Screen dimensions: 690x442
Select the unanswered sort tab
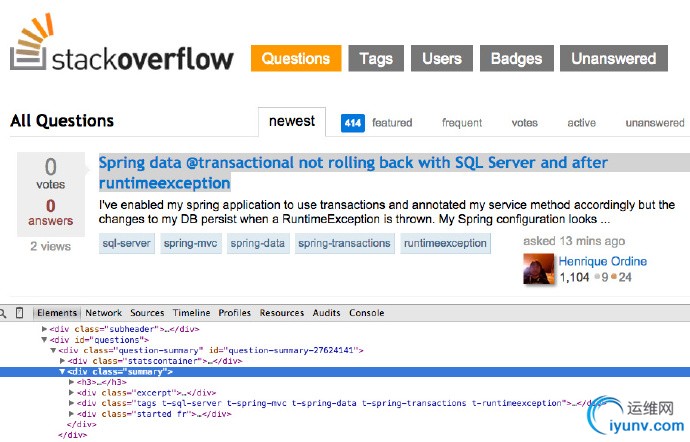pos(655,123)
